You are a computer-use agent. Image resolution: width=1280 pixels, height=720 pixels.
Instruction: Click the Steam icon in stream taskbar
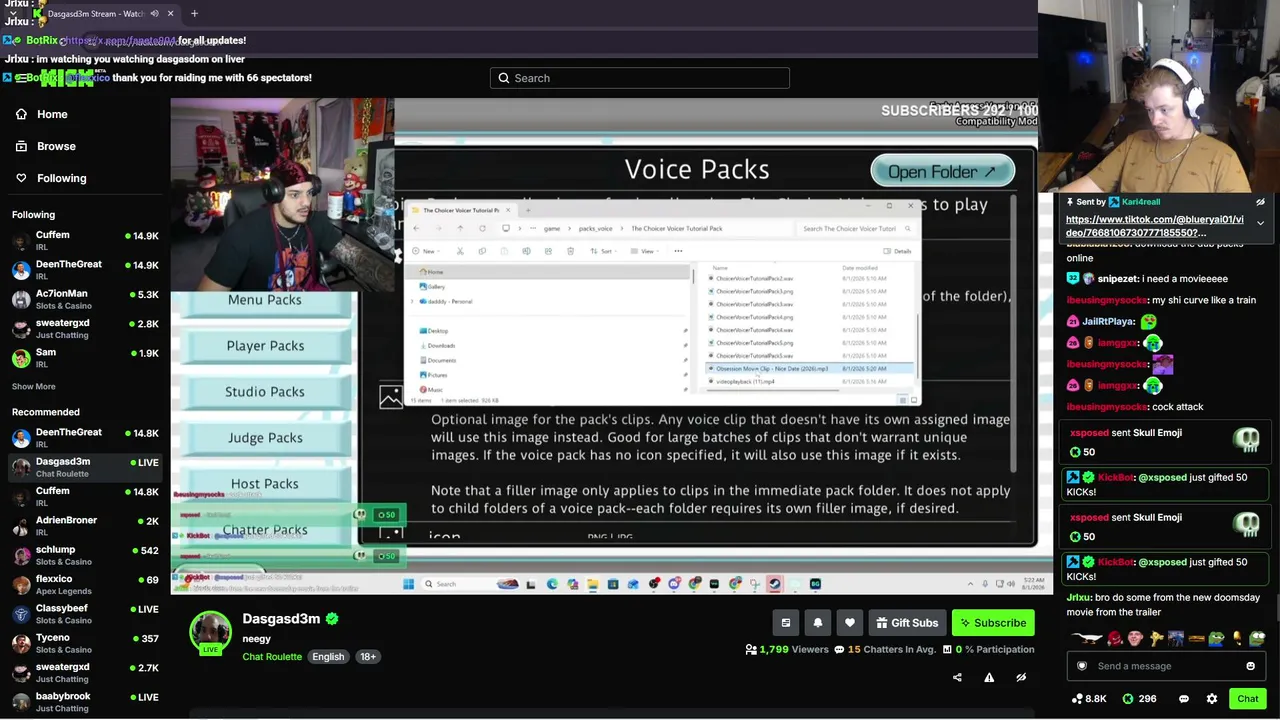point(774,584)
